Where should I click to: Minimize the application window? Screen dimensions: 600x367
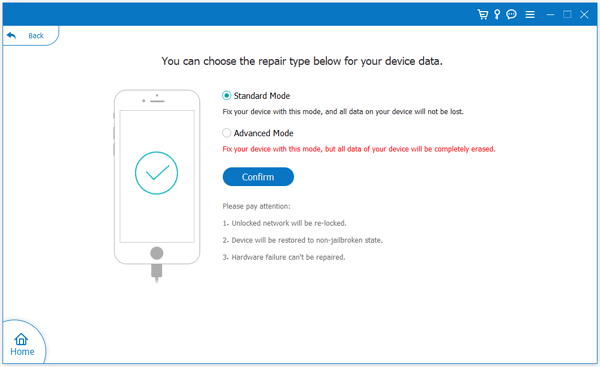click(550, 15)
